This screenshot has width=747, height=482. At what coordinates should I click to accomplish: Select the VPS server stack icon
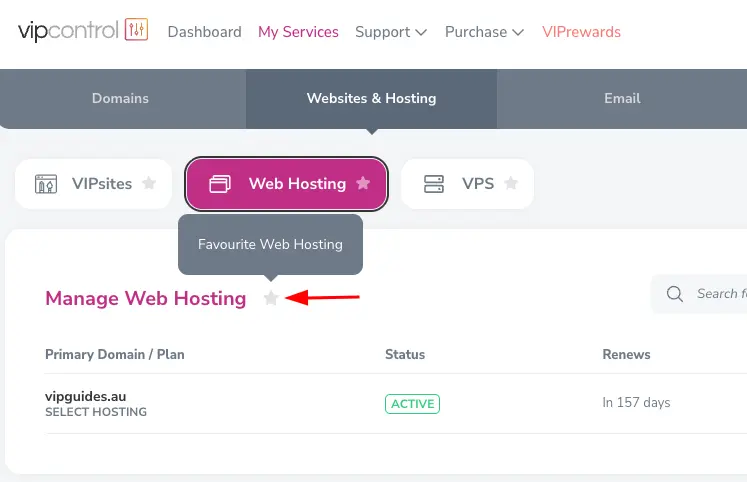[434, 184]
